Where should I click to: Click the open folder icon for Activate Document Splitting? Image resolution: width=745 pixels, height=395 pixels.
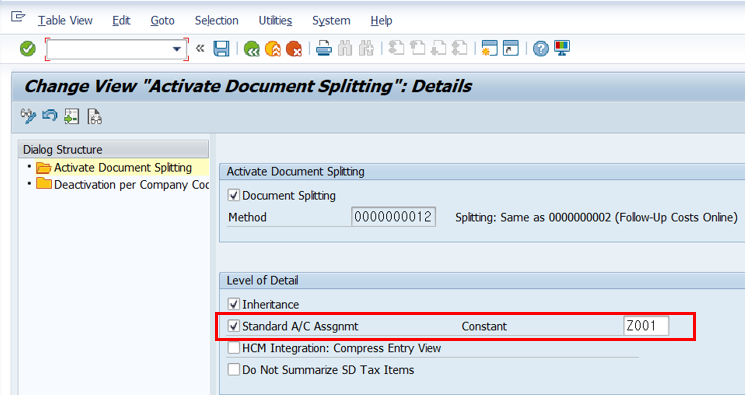44,168
